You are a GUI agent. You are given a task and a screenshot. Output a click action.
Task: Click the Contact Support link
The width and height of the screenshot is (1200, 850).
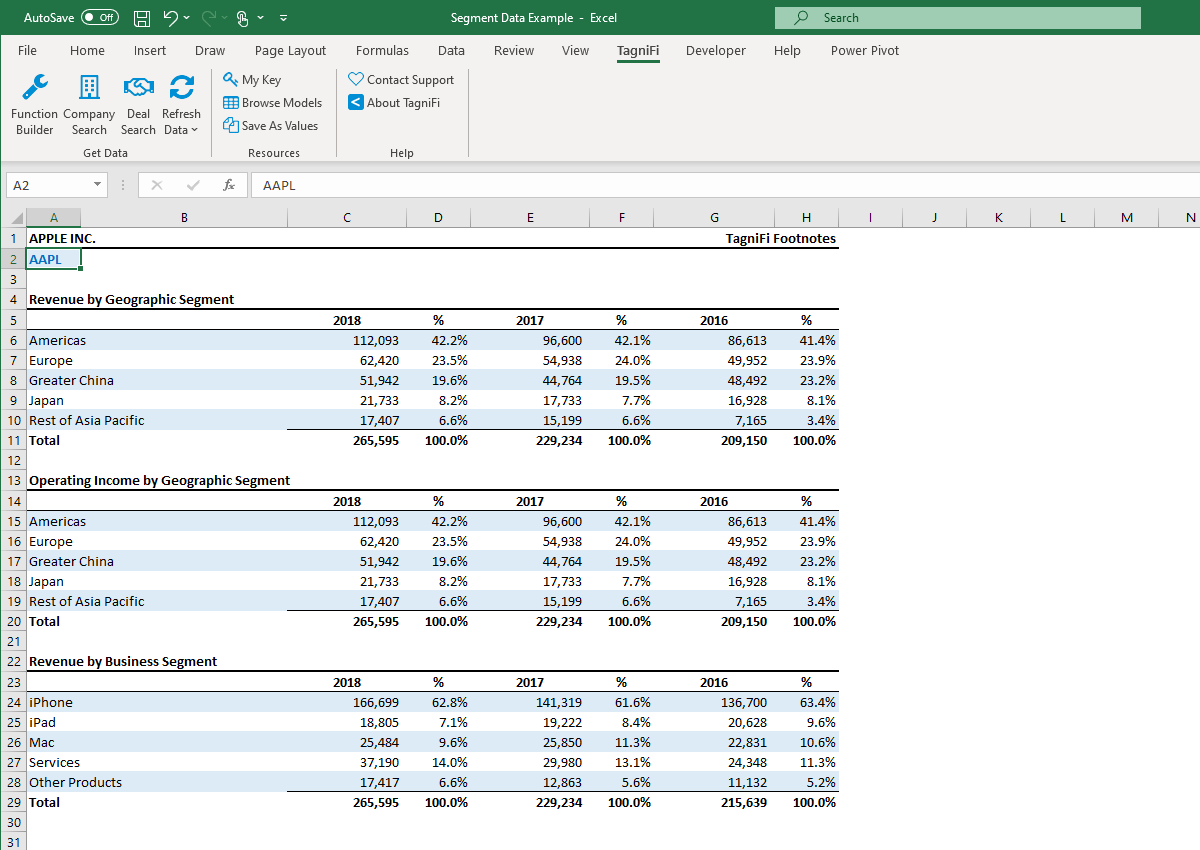[402, 79]
